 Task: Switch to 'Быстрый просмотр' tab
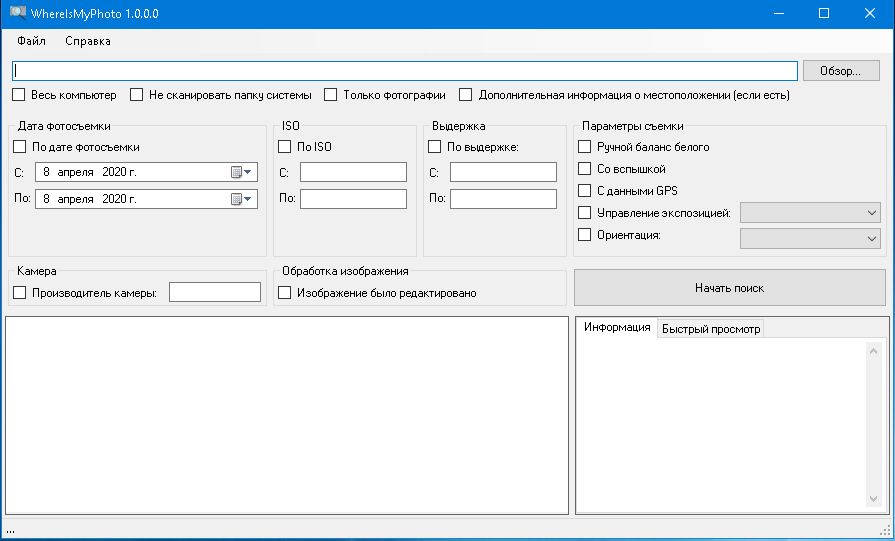coord(711,329)
